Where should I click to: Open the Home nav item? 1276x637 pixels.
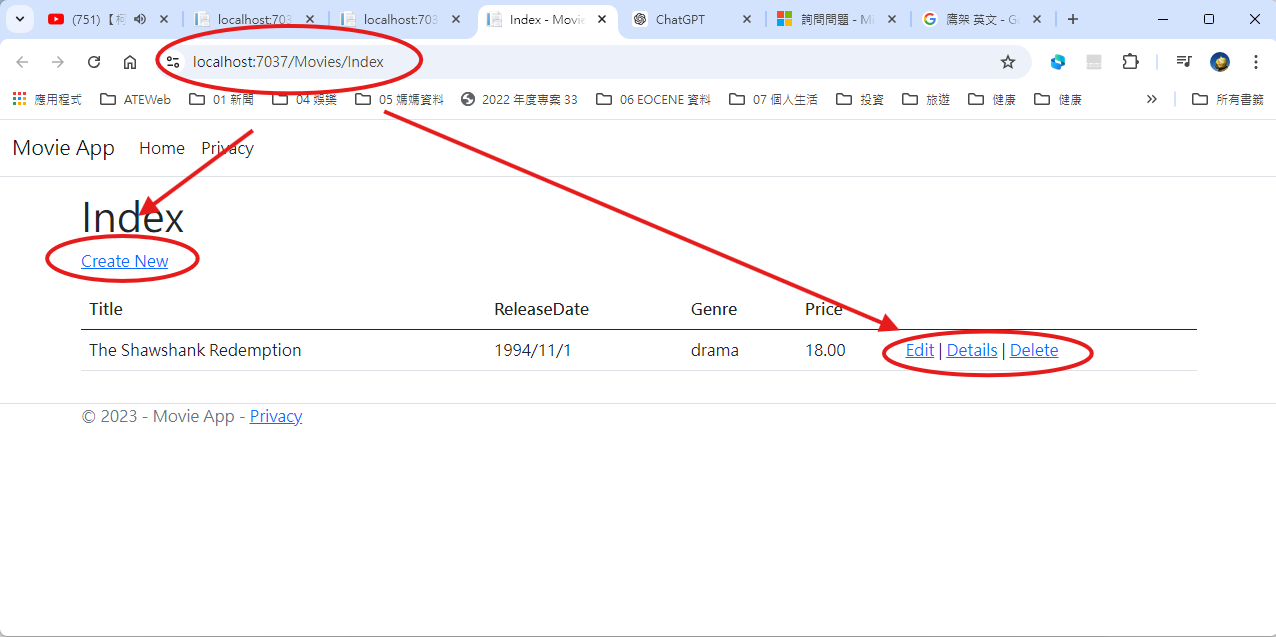tap(162, 148)
